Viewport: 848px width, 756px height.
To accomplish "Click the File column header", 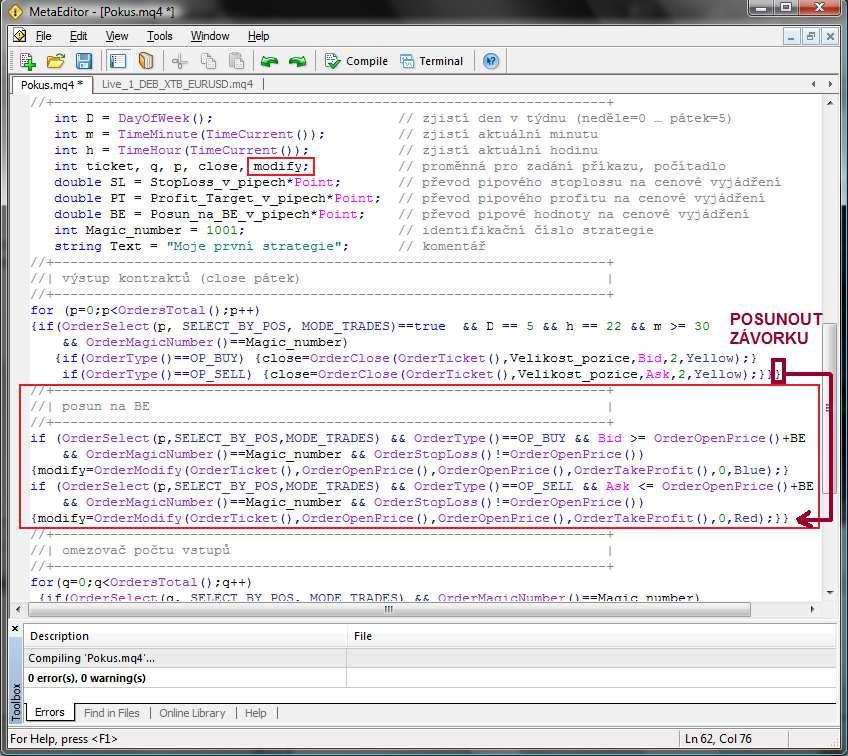I will (592, 636).
